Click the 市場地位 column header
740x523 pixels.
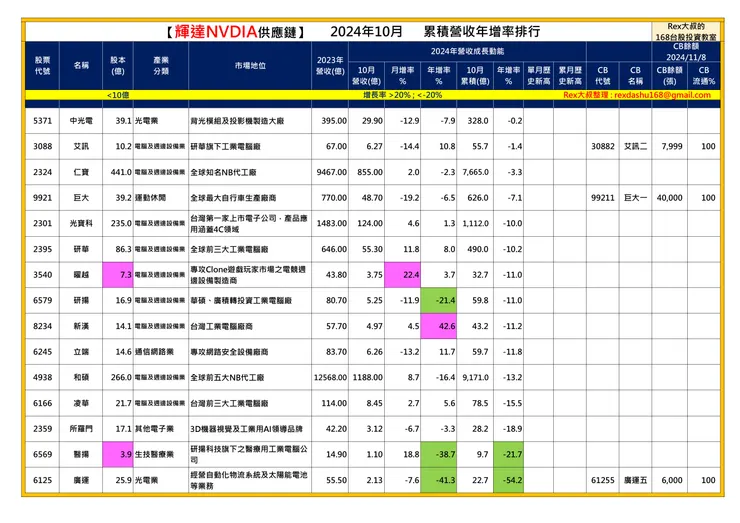(x=250, y=66)
